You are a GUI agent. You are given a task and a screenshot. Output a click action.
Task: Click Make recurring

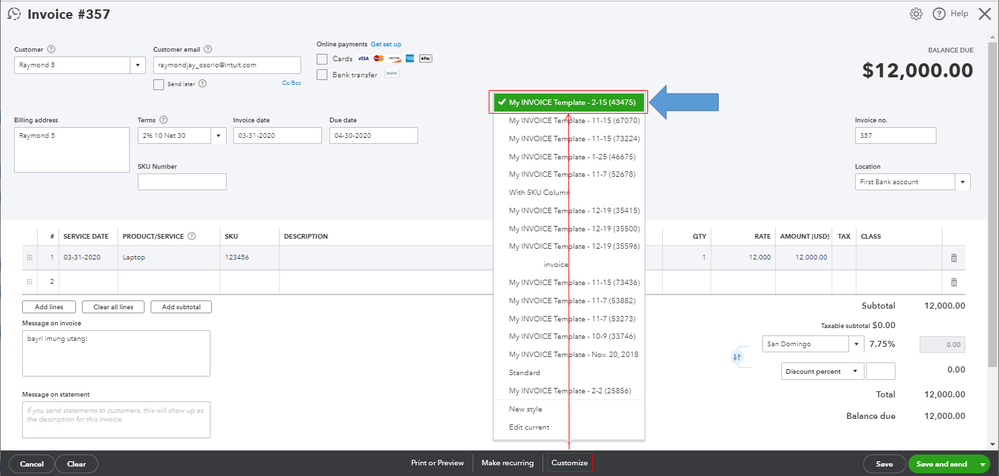[507, 463]
